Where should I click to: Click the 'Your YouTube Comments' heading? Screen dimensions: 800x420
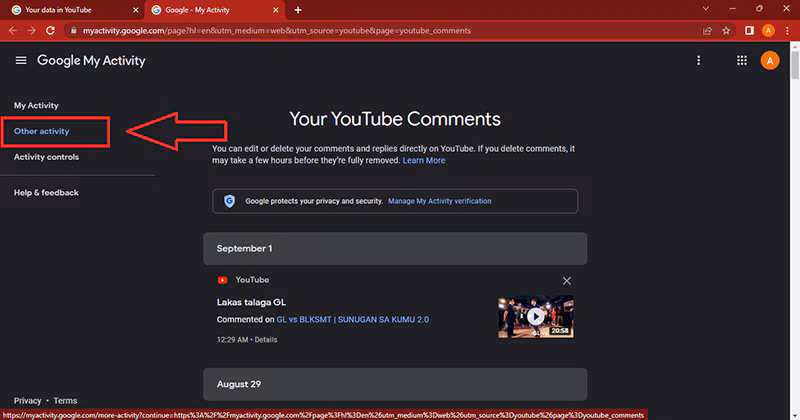(x=395, y=119)
